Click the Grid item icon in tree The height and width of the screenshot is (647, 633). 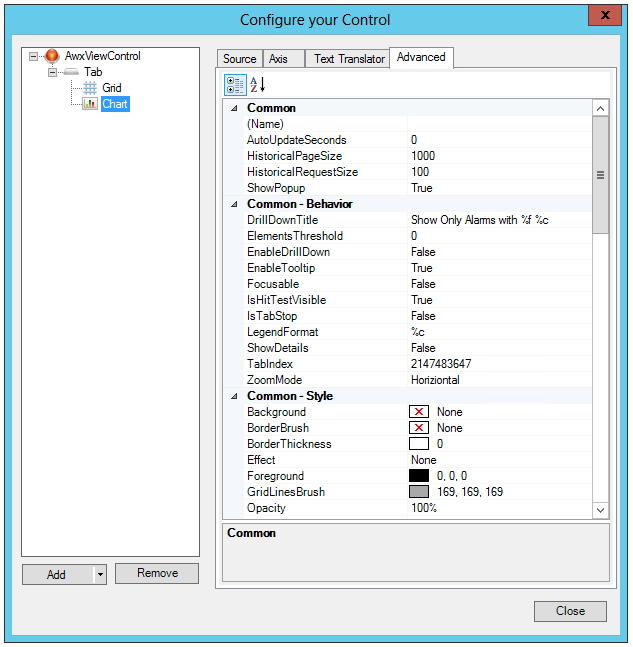(x=90, y=88)
